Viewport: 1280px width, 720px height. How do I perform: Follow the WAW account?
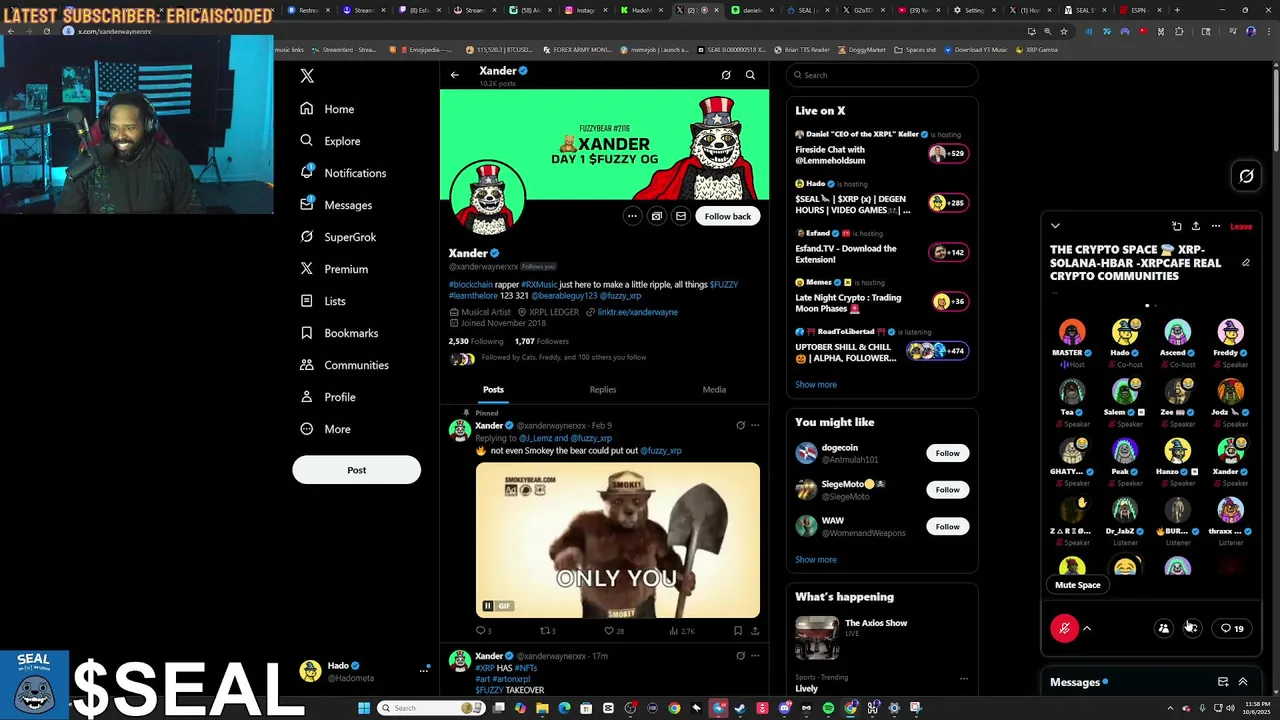pyautogui.click(x=947, y=526)
